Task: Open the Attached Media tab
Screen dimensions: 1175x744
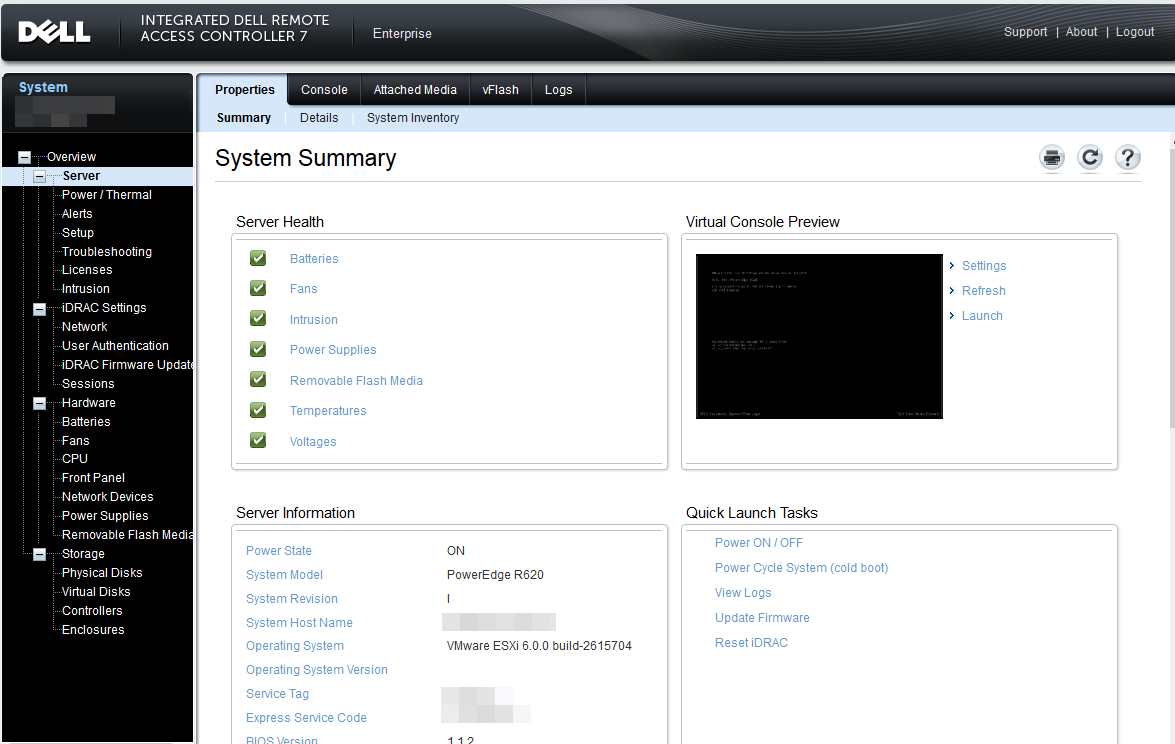Action: coord(415,90)
